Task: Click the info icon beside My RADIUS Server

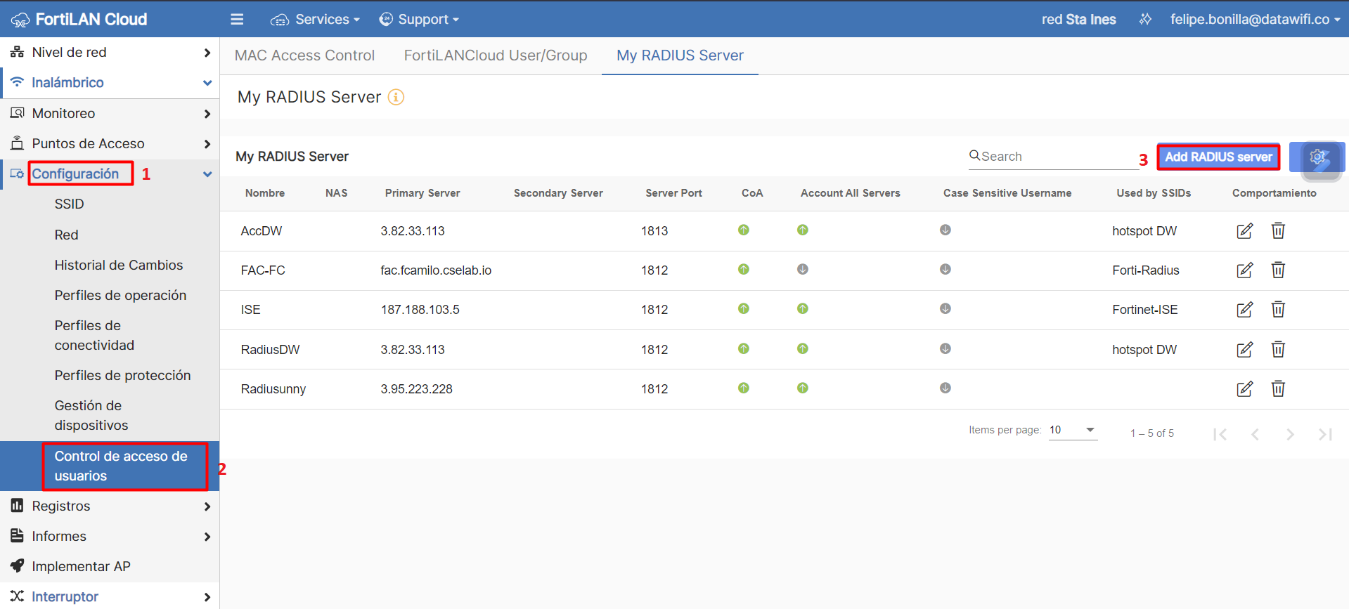Action: click(395, 97)
